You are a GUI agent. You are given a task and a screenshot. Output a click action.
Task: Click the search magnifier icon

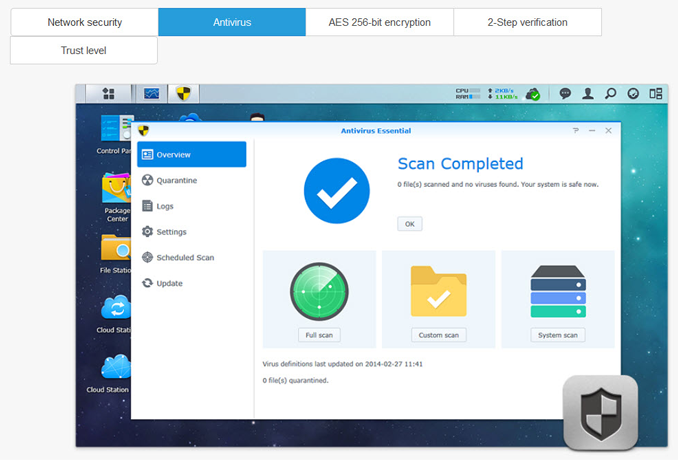click(611, 93)
